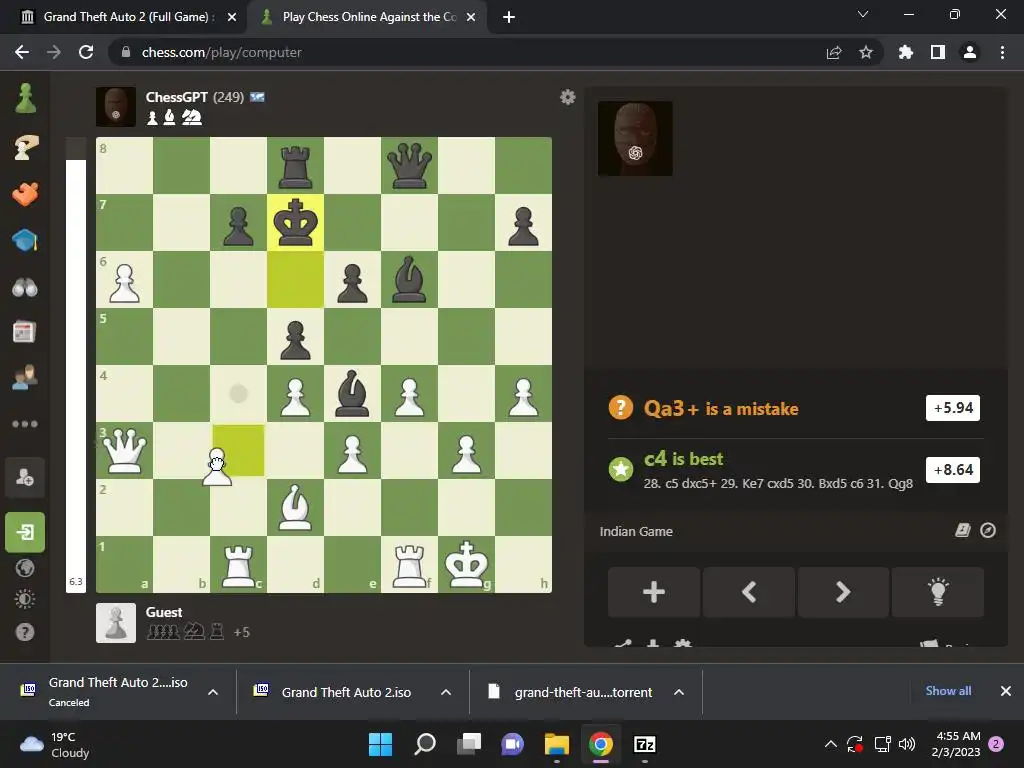
Task: Open the More three-dots sidebar menu
Action: tap(25, 424)
